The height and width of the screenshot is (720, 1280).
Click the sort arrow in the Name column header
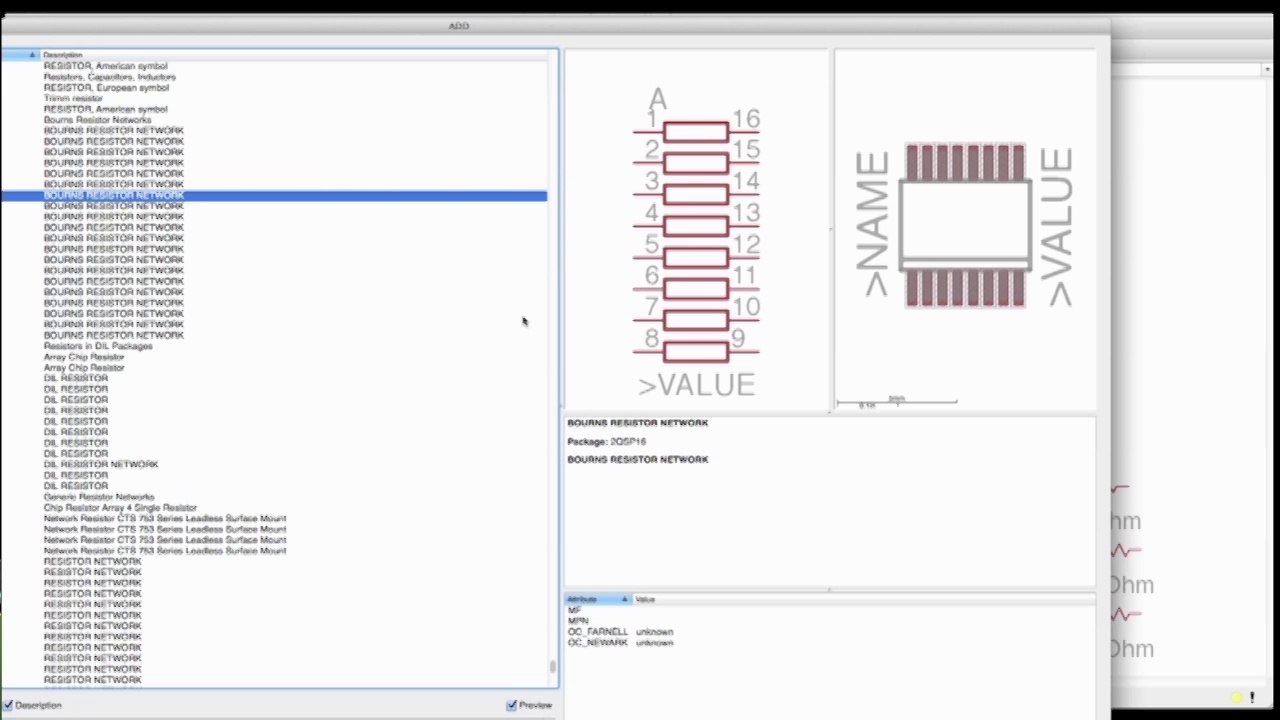coord(32,55)
